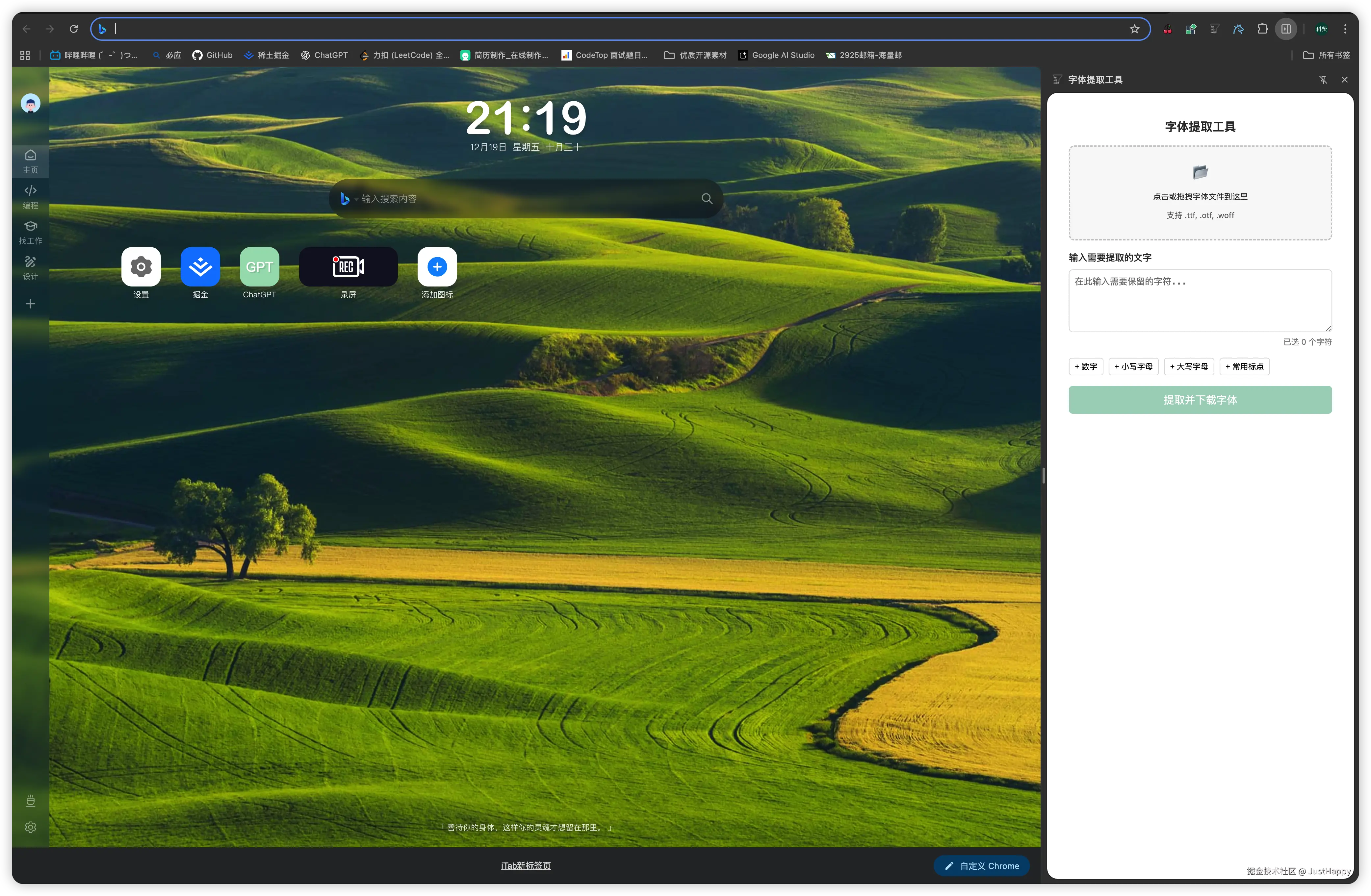Select the 找工作 sidebar category
The image size is (1371, 896).
click(x=31, y=232)
